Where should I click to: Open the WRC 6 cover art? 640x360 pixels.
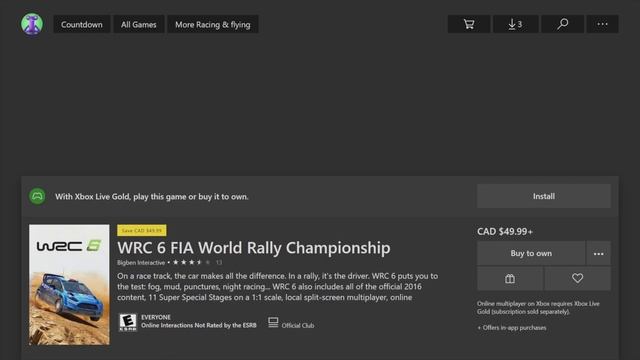click(69, 284)
